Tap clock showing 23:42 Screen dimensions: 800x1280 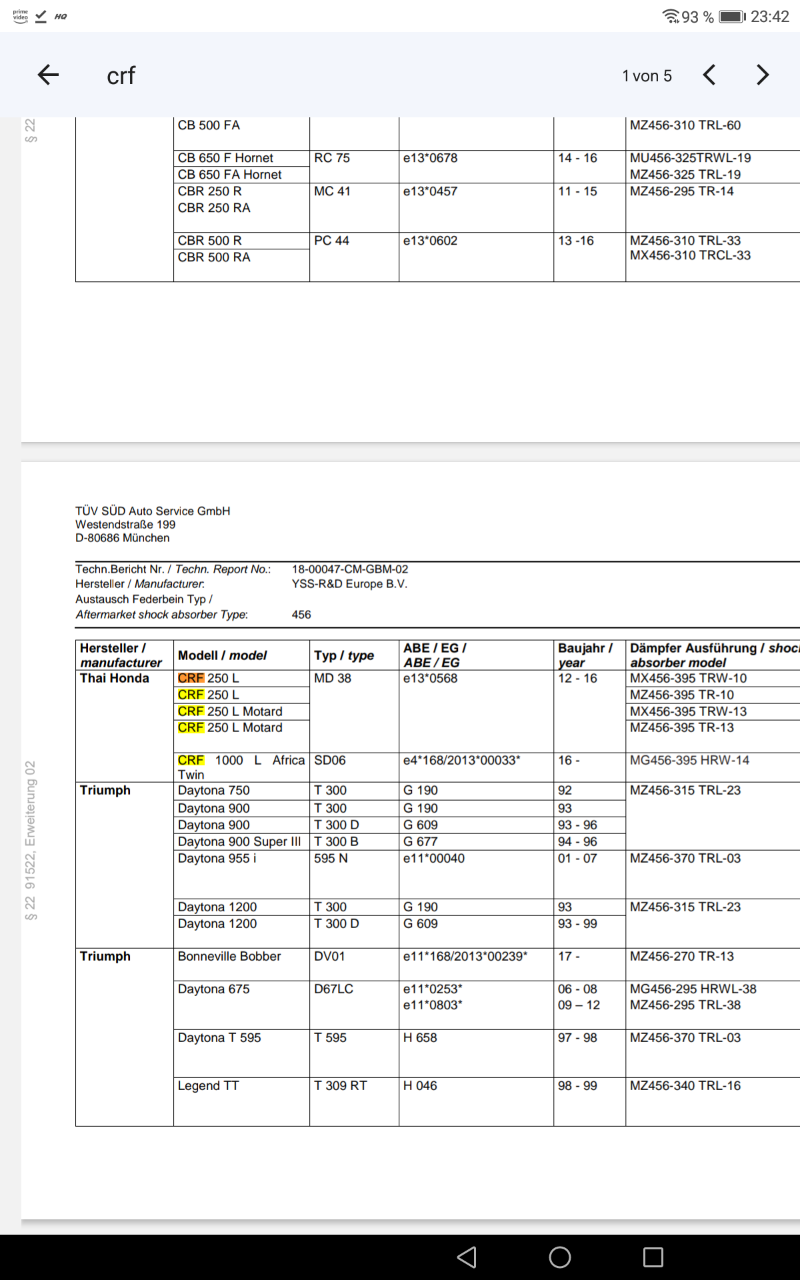tap(770, 16)
